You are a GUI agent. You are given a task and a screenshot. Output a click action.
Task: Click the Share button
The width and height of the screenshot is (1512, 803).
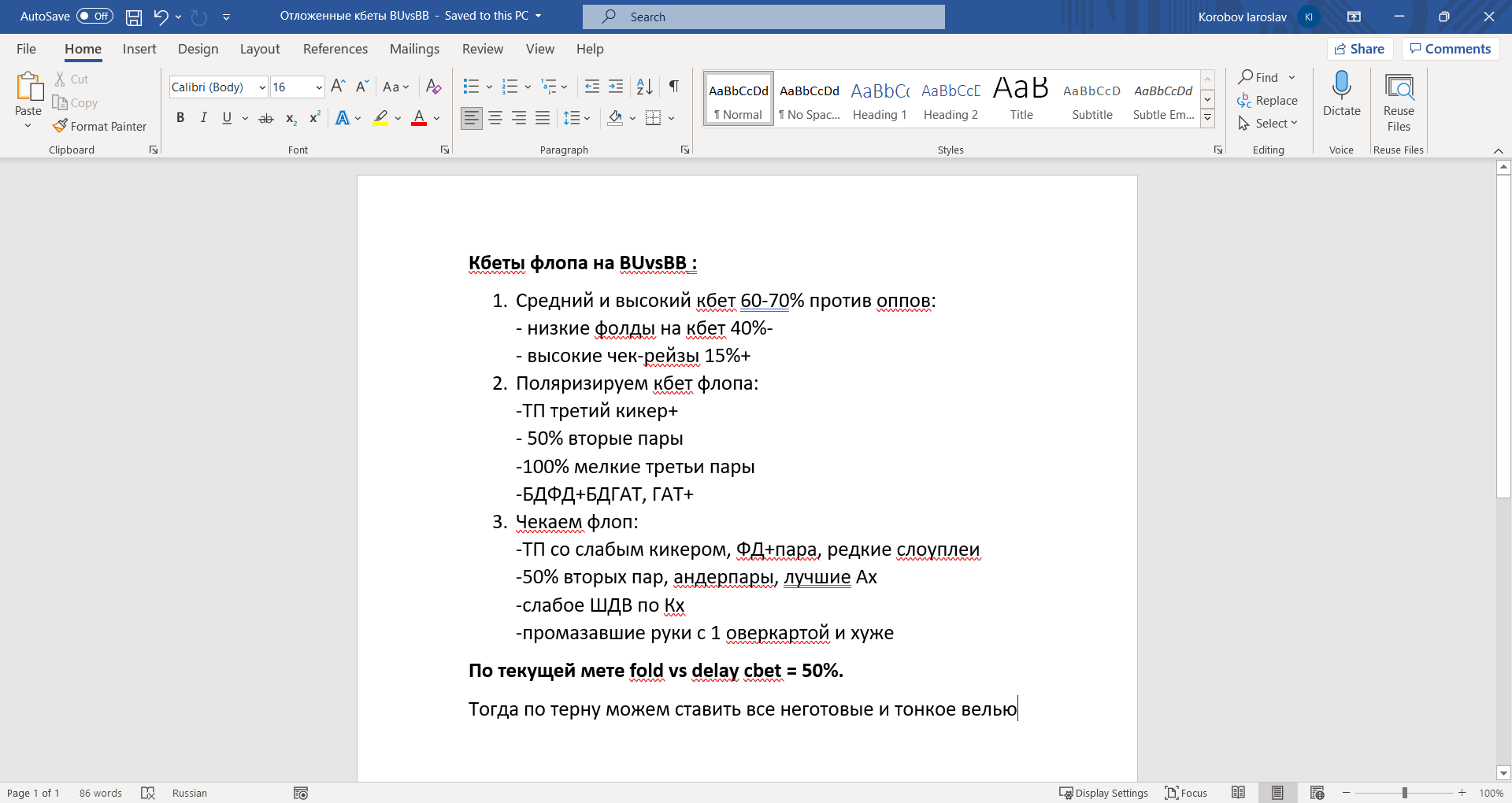coord(1360,49)
